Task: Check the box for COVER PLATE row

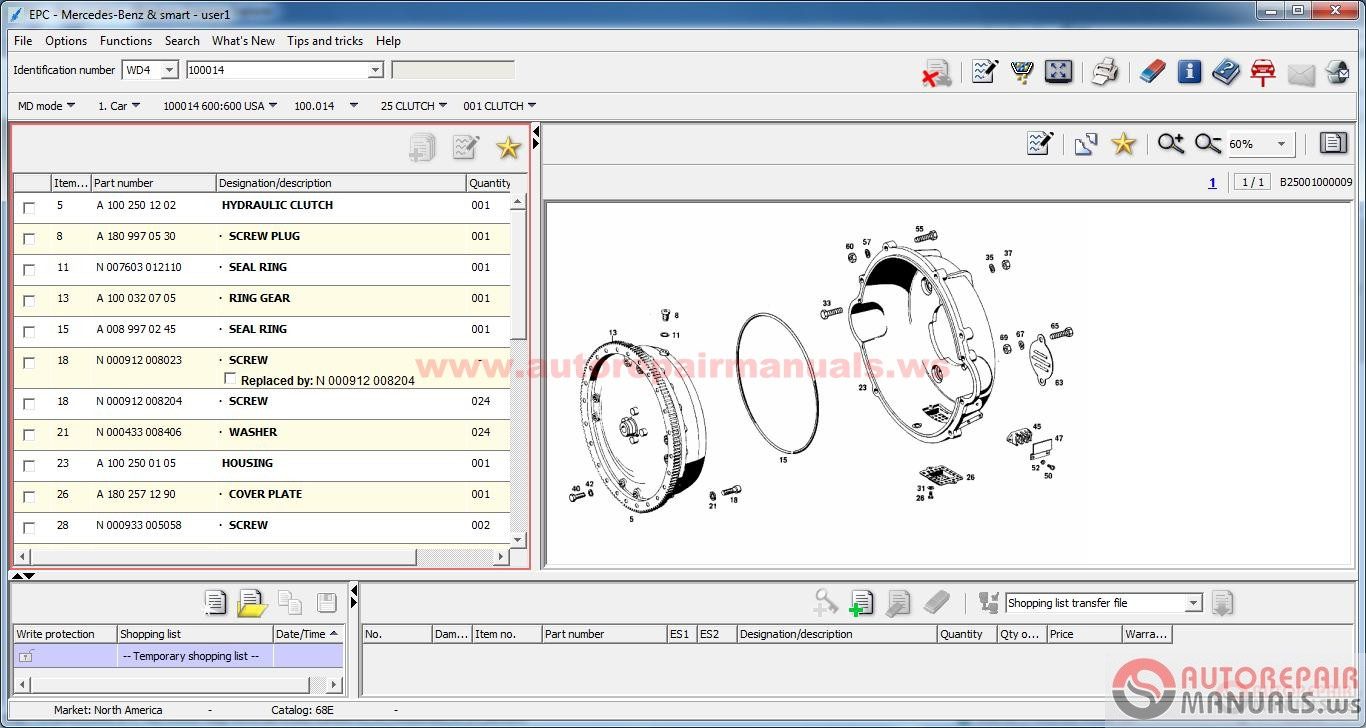Action: [x=29, y=497]
